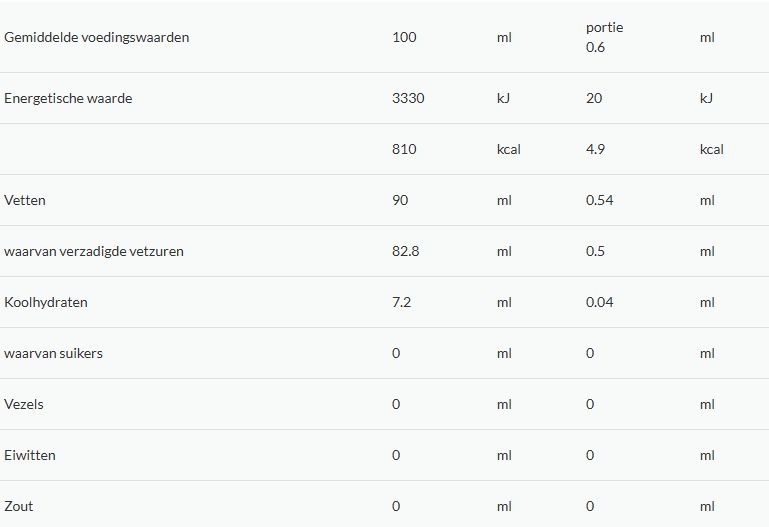Click the 0.54 portion fat value

[599, 200]
